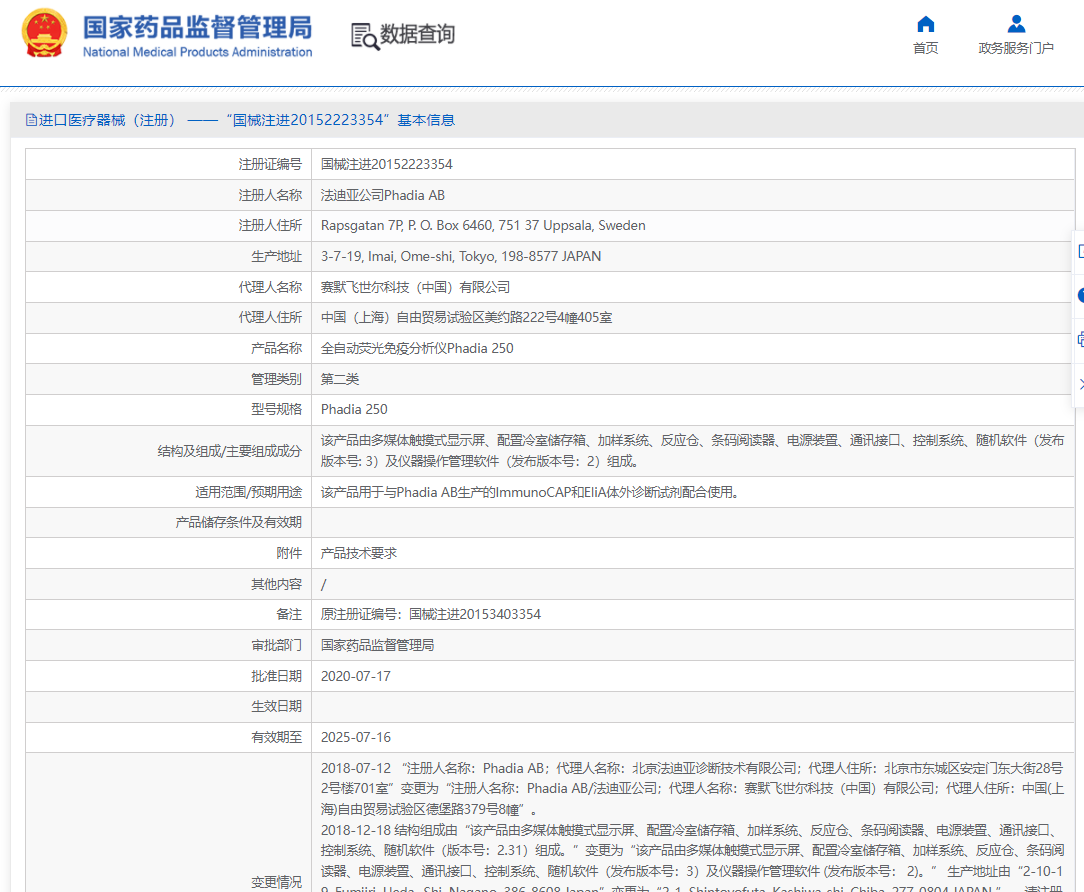Click the 代理人名称 row label
1084x892 pixels.
click(270, 288)
